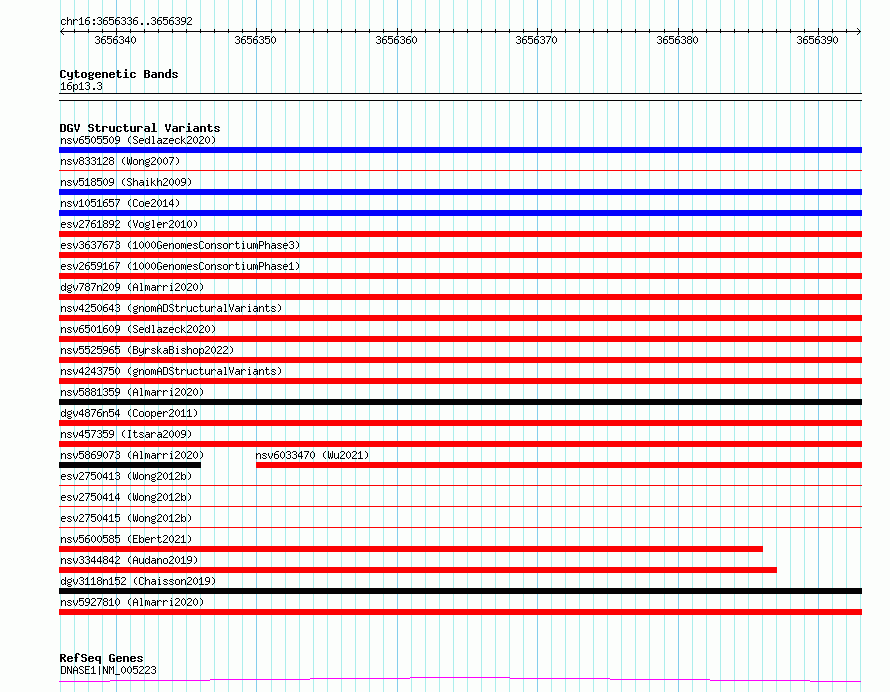Image resolution: width=890 pixels, height=692 pixels.
Task: Click the nsv6505509 (Sedlazeck2020) variant label
Action: point(138,140)
